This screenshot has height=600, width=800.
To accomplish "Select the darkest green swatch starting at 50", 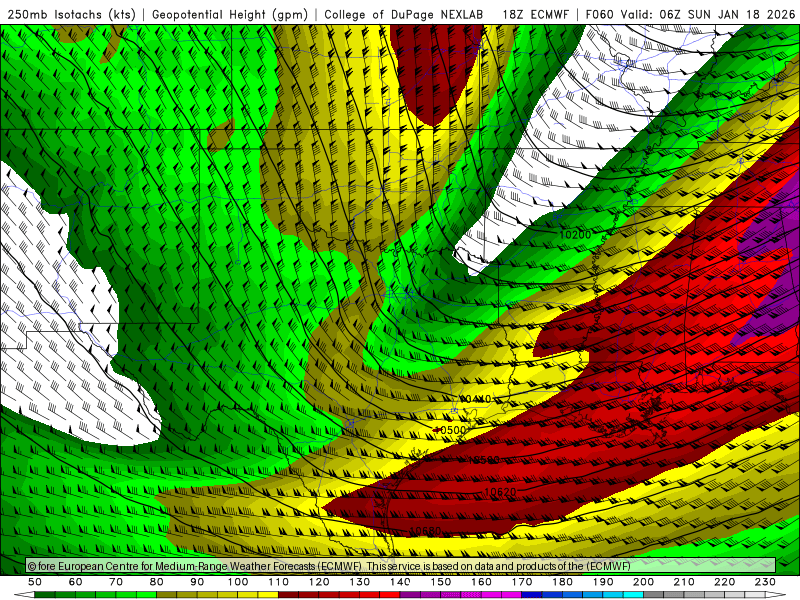I will [45, 595].
